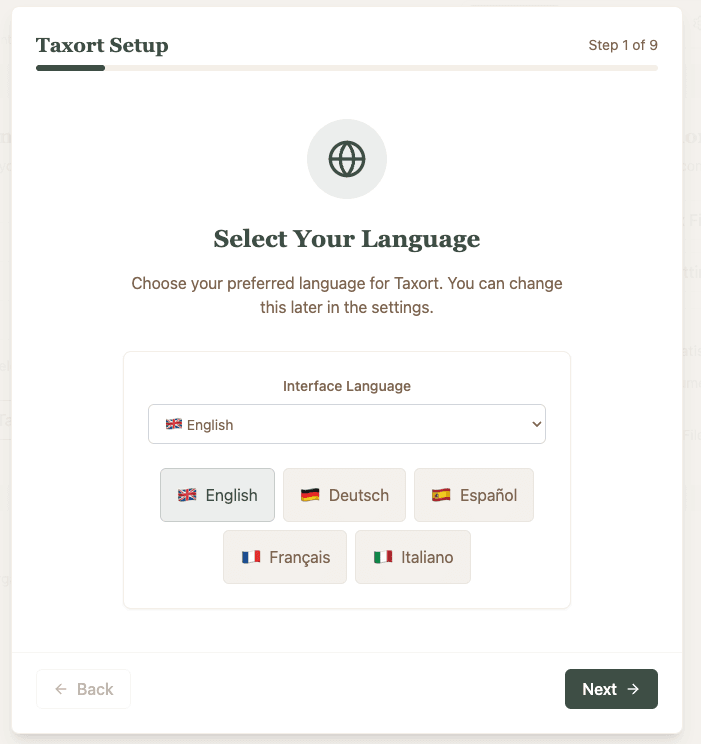The height and width of the screenshot is (744, 701).
Task: Go to the next setup step
Action: (x=611, y=689)
